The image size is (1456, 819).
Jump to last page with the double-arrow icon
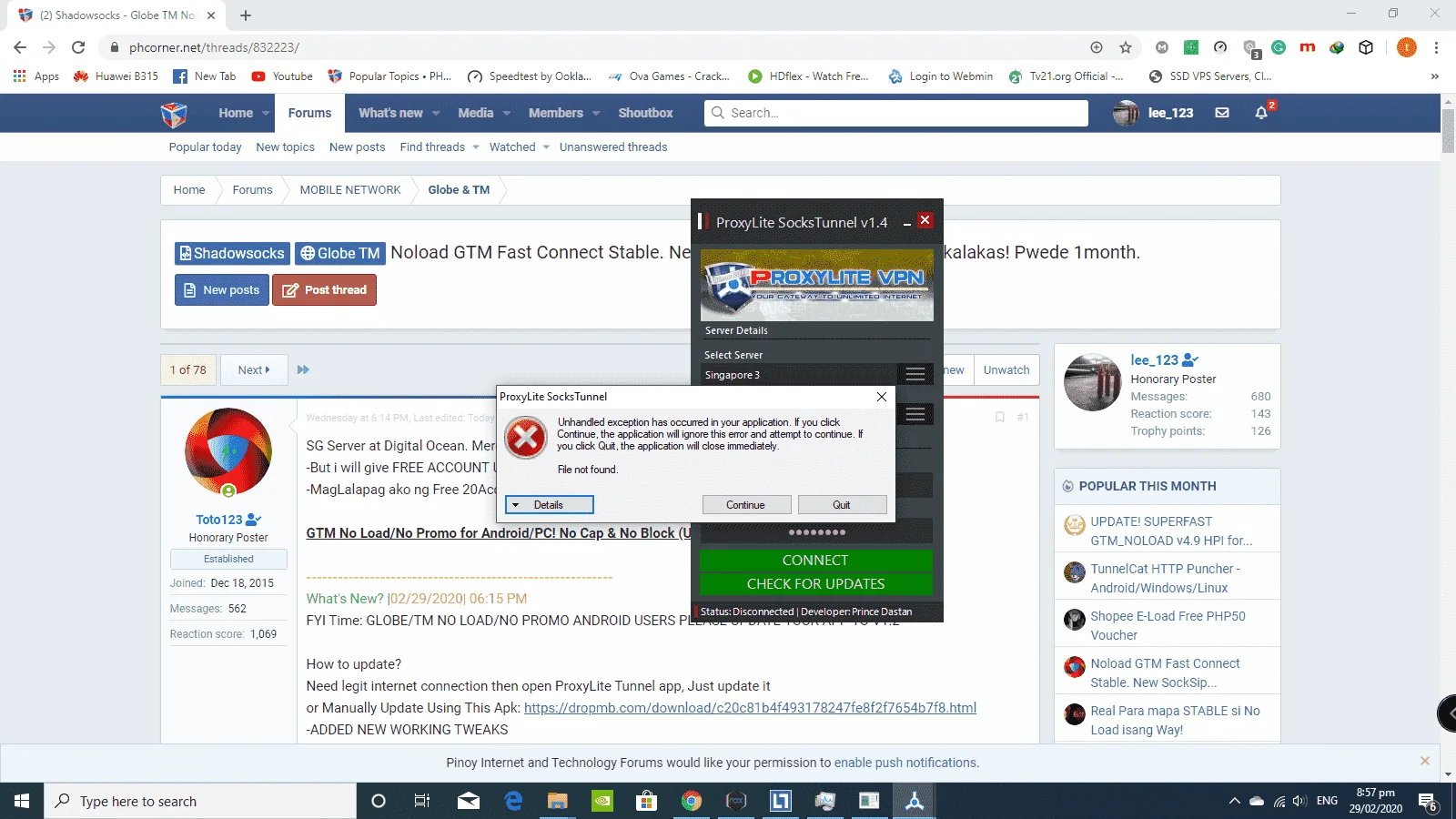click(x=303, y=369)
